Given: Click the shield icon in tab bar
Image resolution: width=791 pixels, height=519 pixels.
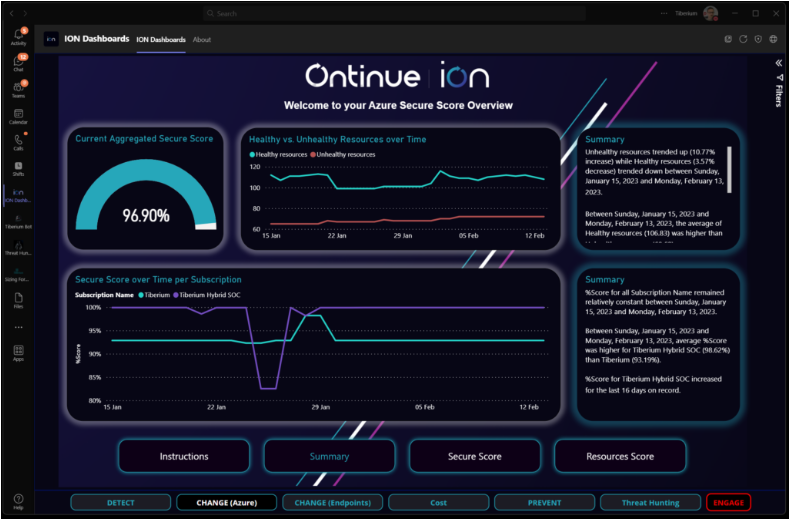Looking at the screenshot, I should [758, 39].
